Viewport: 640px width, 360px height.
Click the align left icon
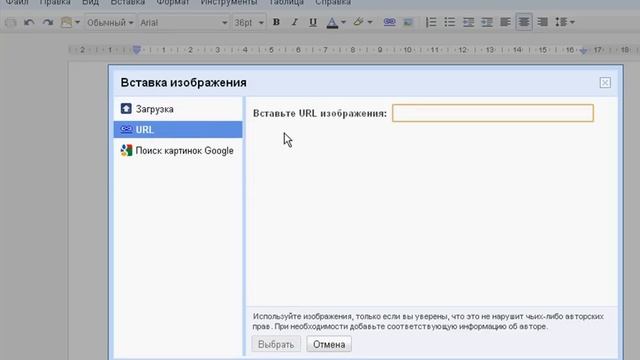coord(505,22)
